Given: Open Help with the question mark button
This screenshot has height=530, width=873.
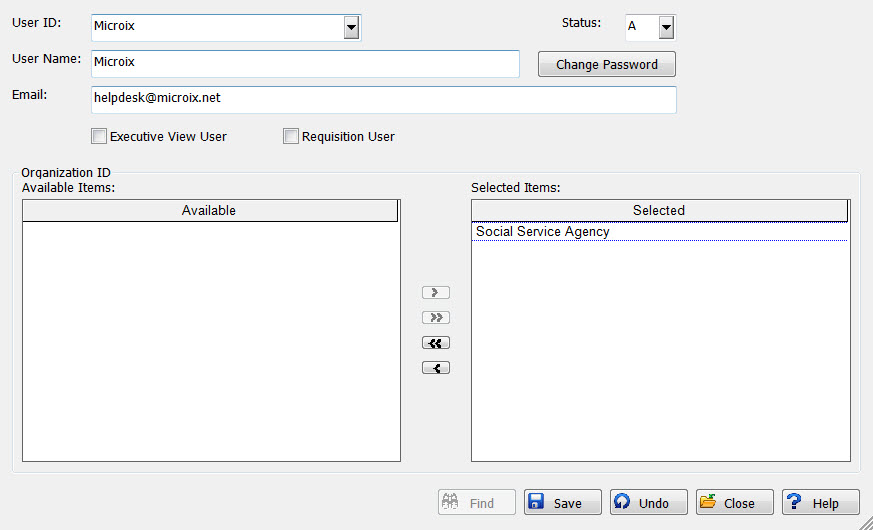Looking at the screenshot, I should (x=821, y=503).
